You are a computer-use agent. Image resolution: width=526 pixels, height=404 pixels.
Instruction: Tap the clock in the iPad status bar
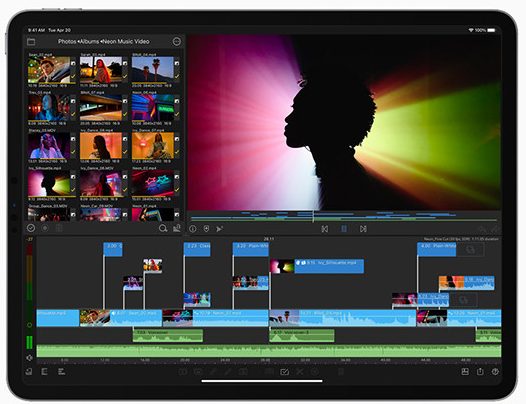pyautogui.click(x=37, y=30)
